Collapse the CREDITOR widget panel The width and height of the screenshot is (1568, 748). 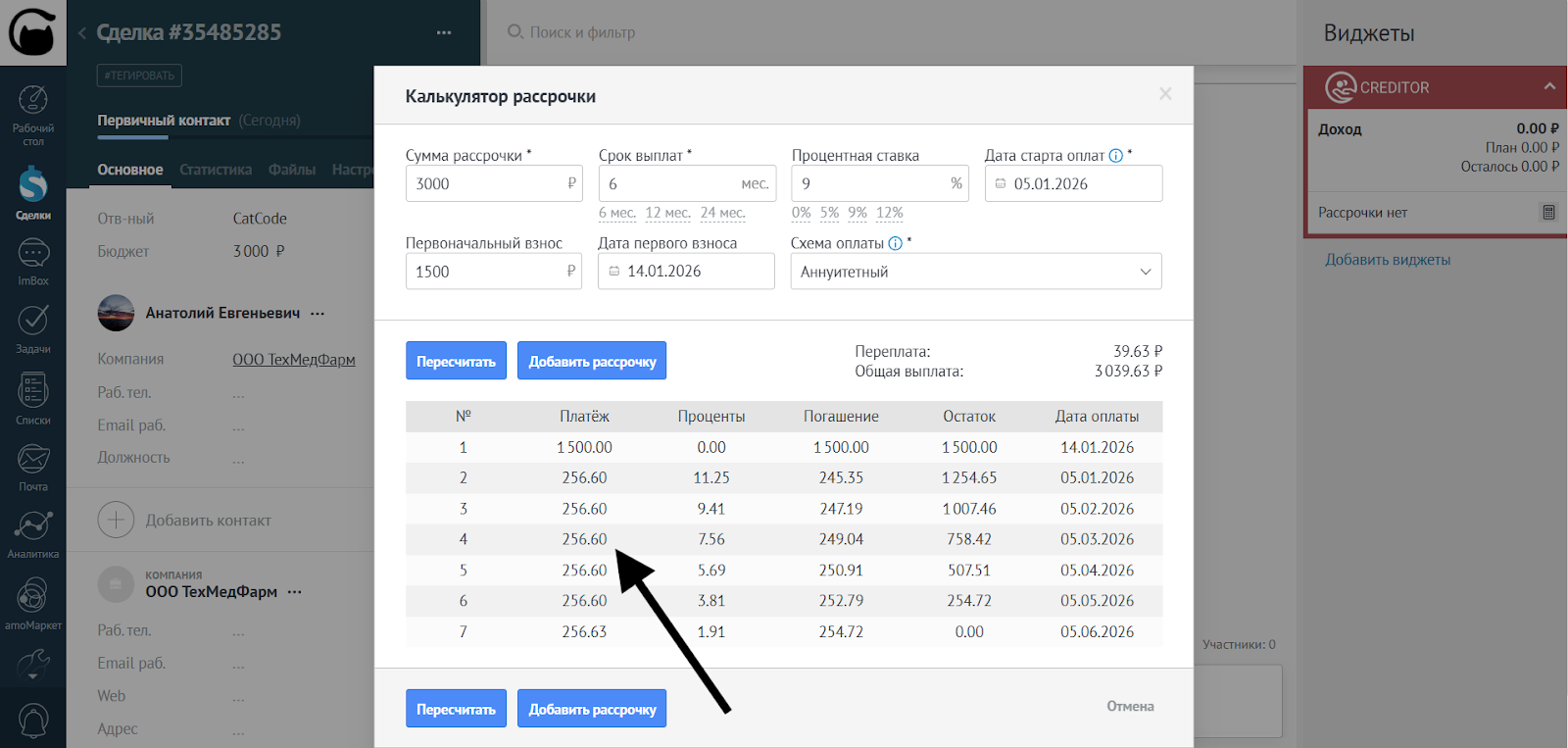pyautogui.click(x=1549, y=86)
